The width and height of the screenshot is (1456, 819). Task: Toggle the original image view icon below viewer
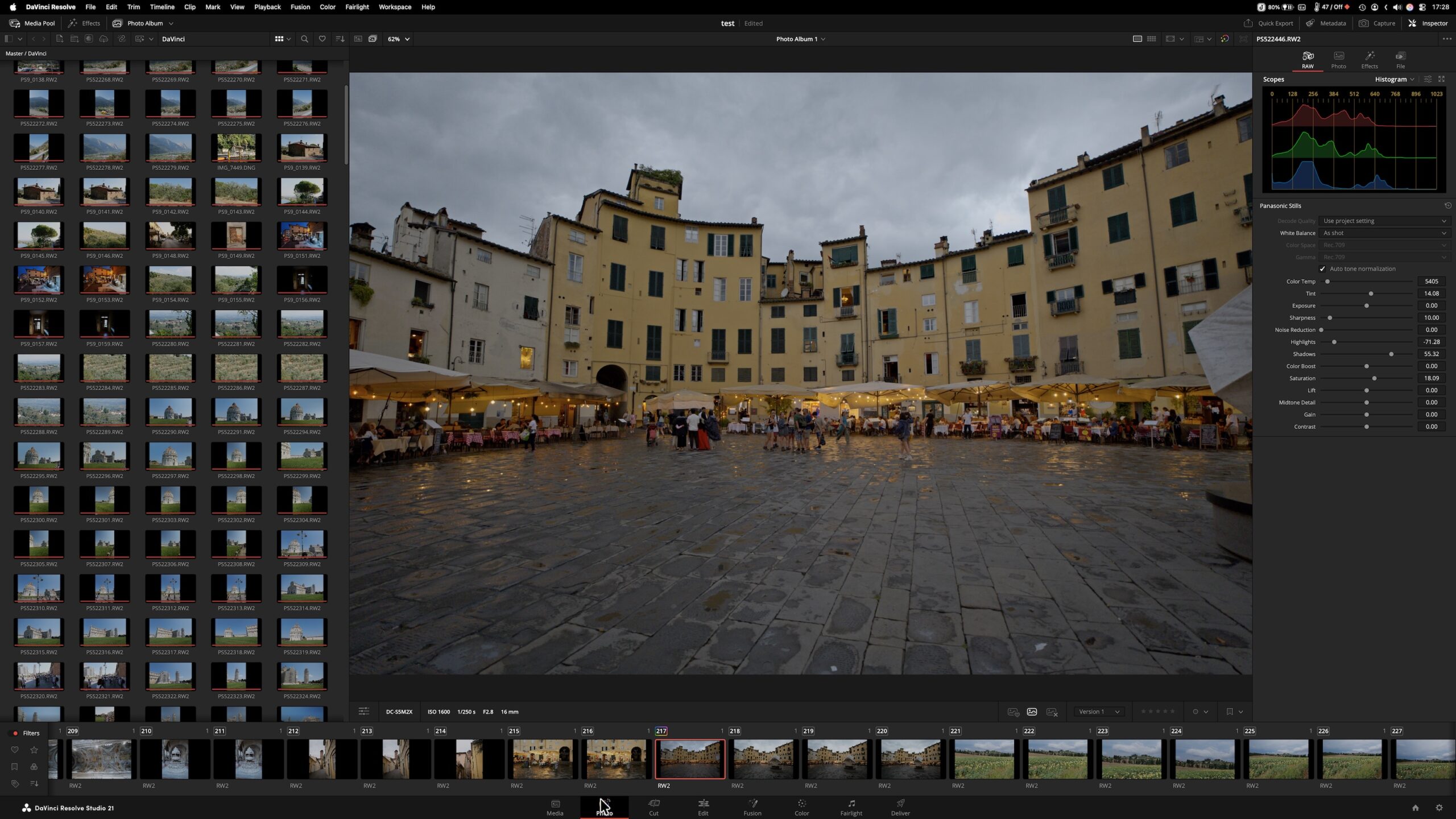(1032, 712)
